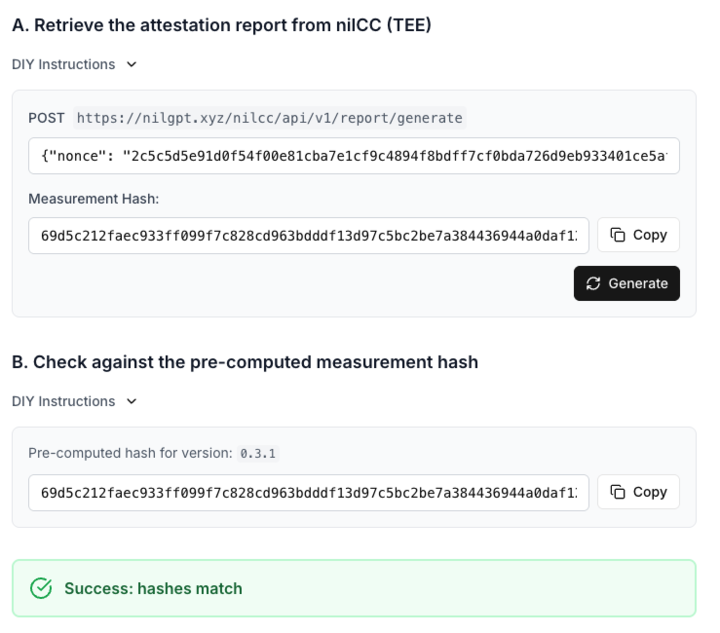This screenshot has width=720, height=633.
Task: Click the copy icon beside the pre-computed hash field
Action: click(618, 492)
